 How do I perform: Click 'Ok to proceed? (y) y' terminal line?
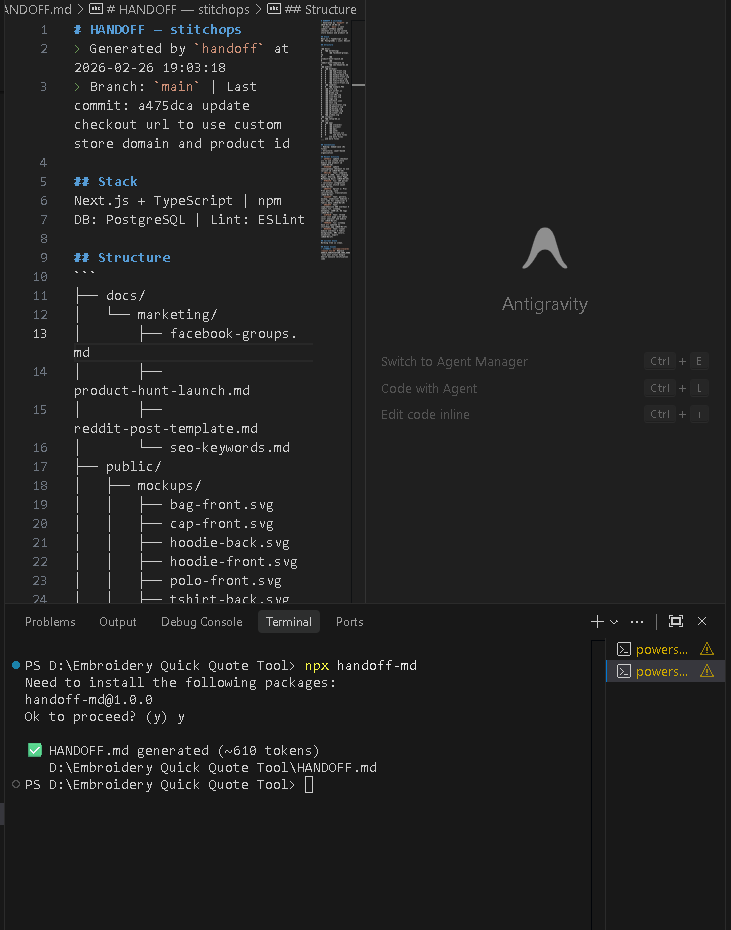pyautogui.click(x=104, y=716)
